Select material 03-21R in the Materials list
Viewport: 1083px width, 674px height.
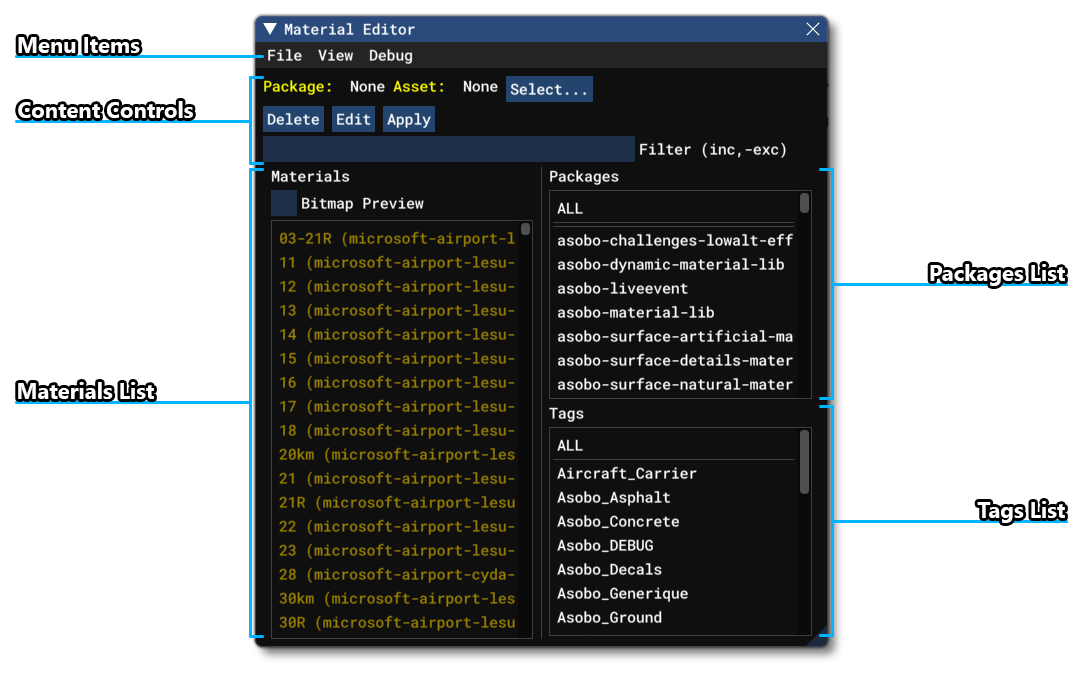395,238
